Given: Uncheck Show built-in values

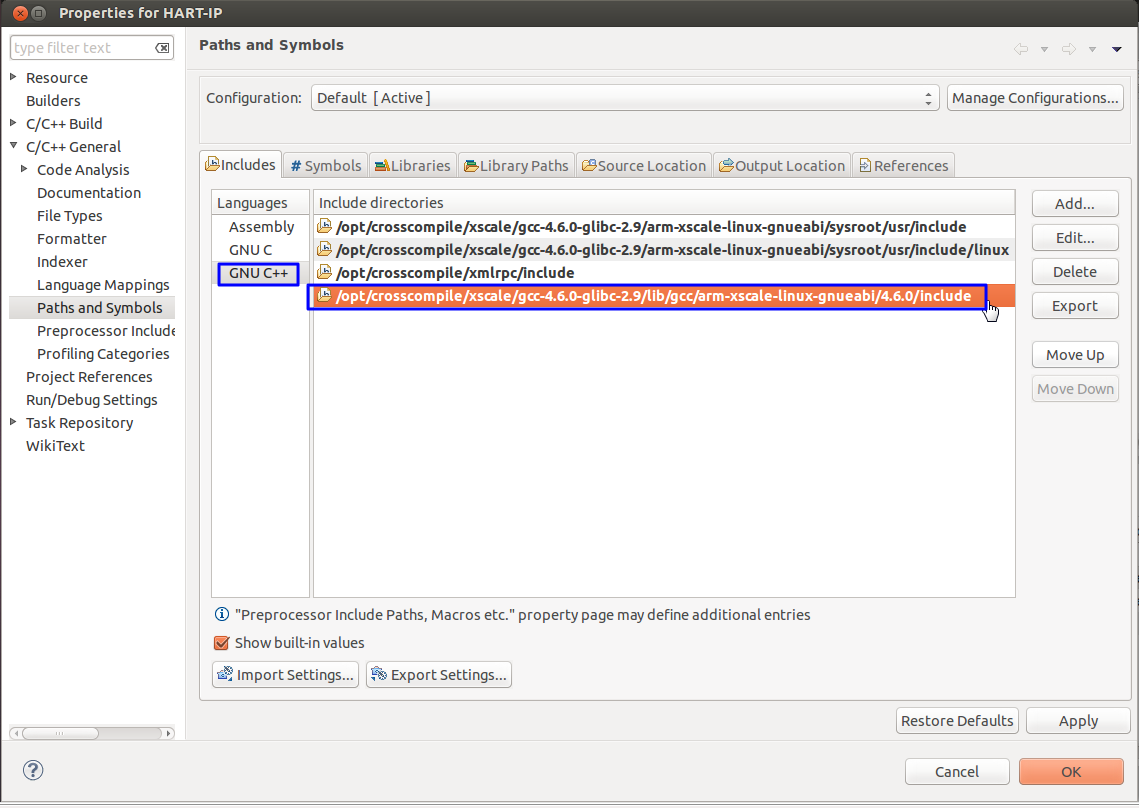Looking at the screenshot, I should click(x=221, y=643).
